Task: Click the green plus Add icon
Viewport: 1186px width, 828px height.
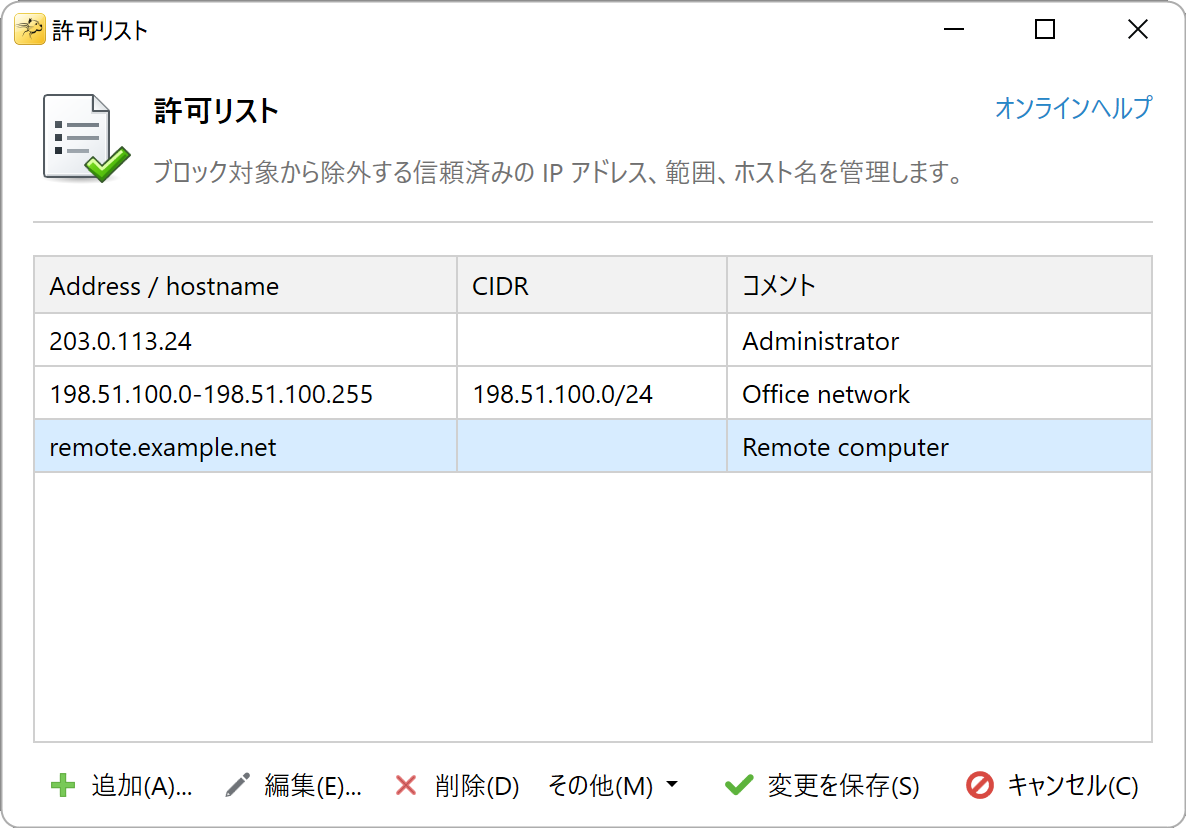Action: [63, 785]
